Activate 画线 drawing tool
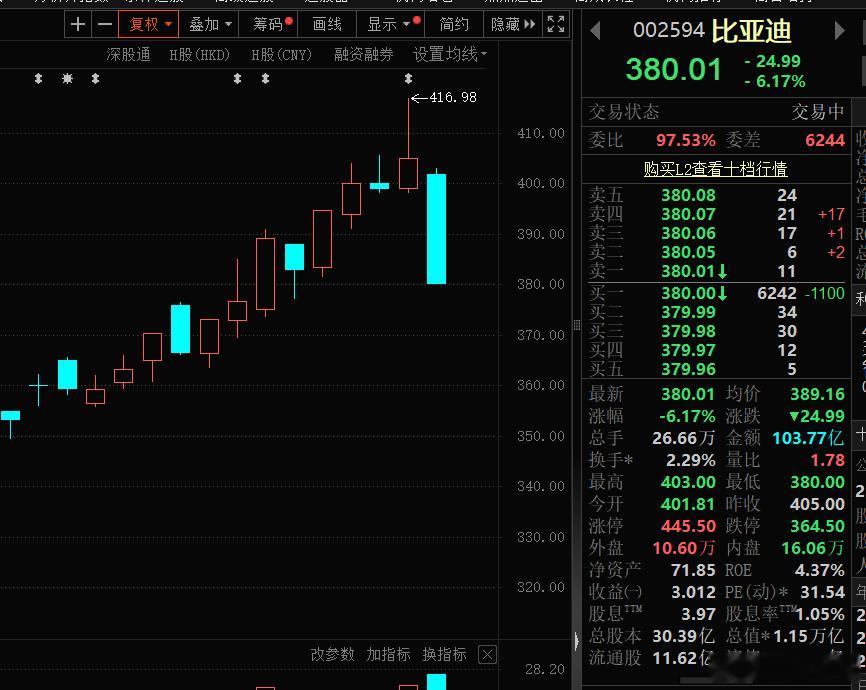866x690 pixels. coord(327,24)
